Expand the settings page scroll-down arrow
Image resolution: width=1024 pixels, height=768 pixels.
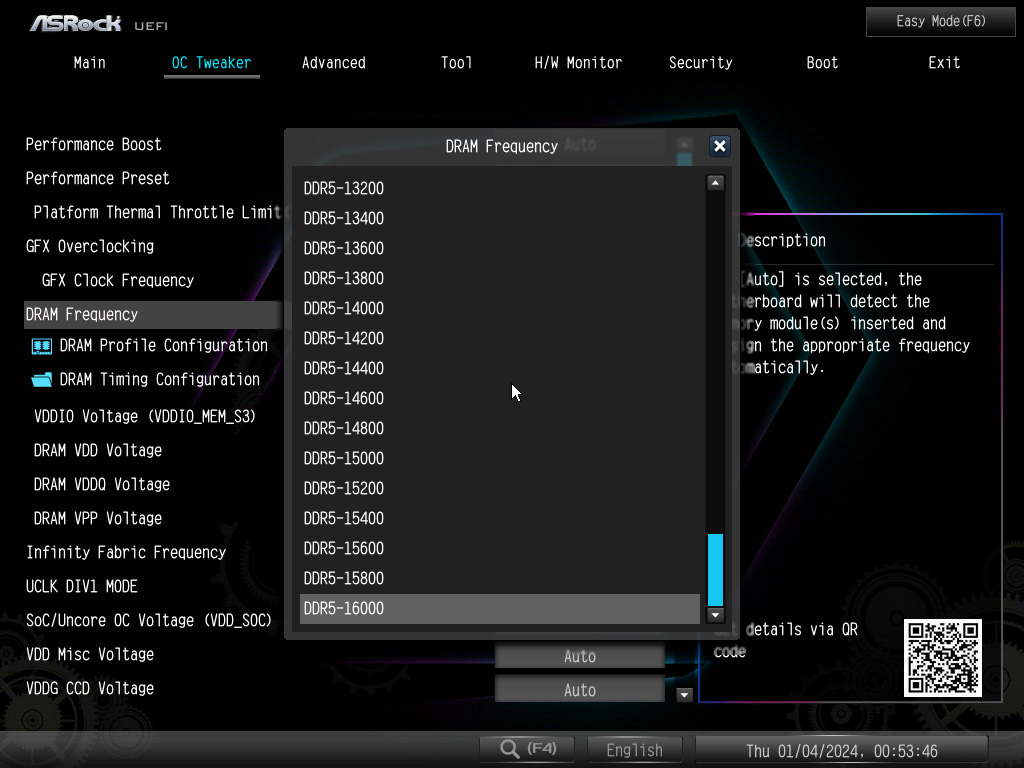pyautogui.click(x=685, y=694)
